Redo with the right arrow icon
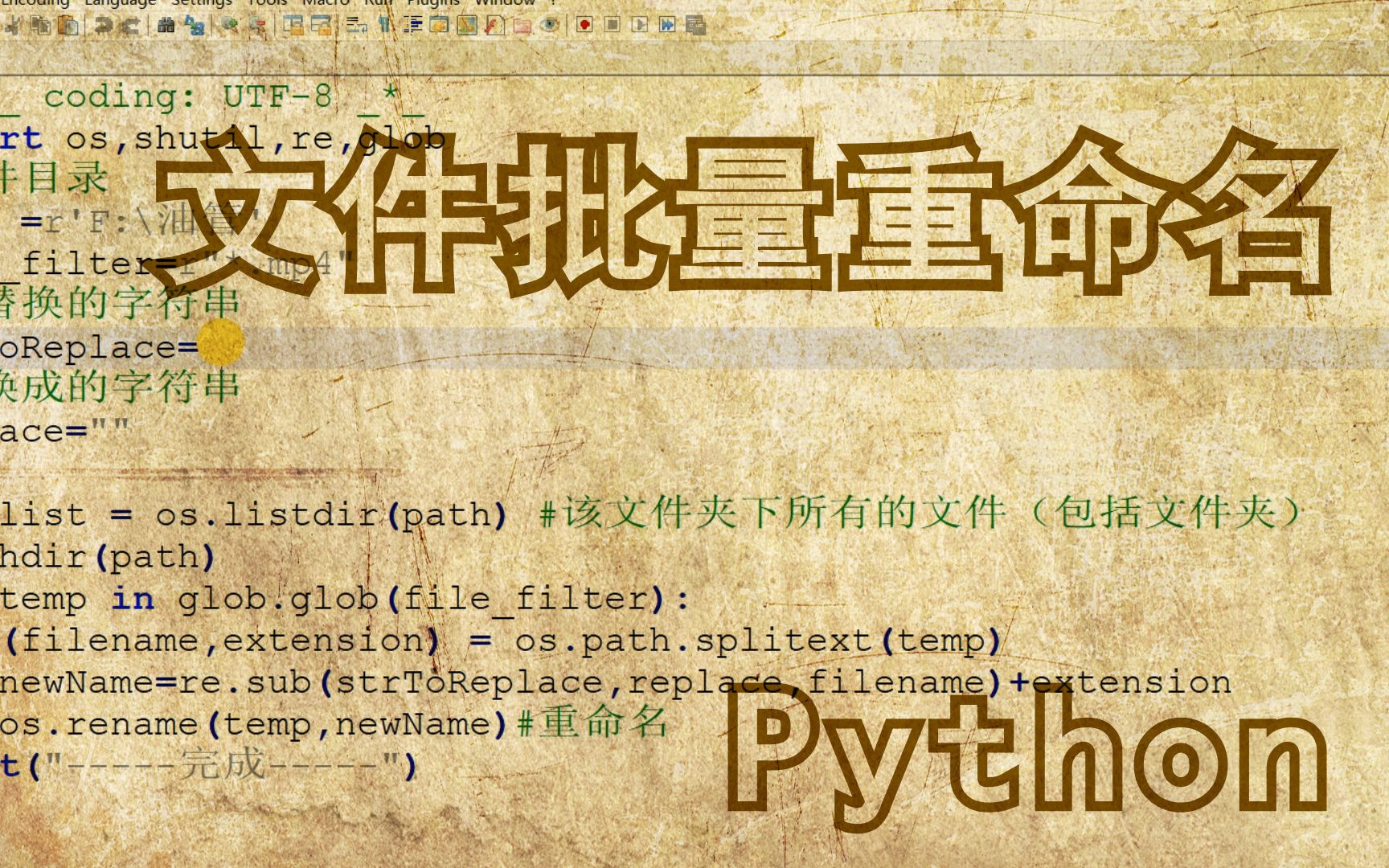The width and height of the screenshot is (1389, 868). pyautogui.click(x=131, y=26)
